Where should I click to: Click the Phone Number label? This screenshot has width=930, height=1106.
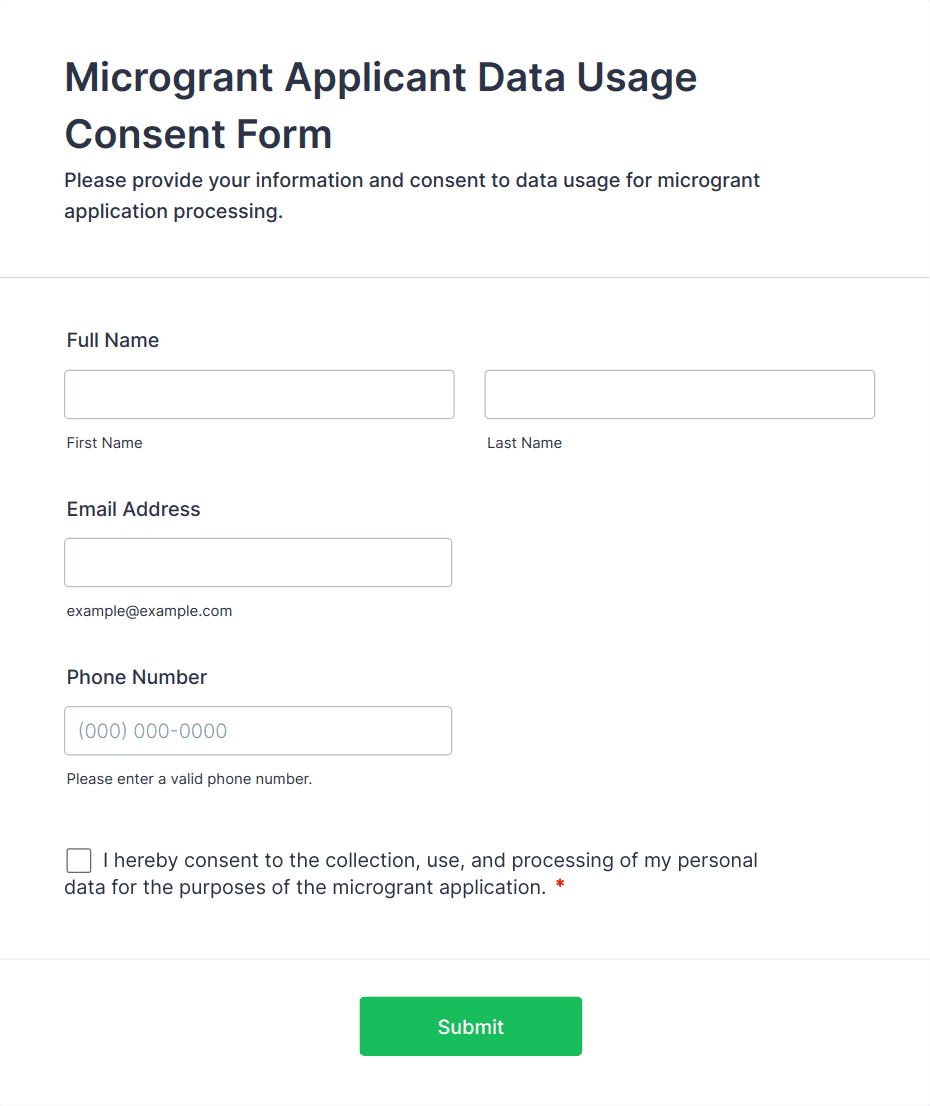(x=137, y=677)
